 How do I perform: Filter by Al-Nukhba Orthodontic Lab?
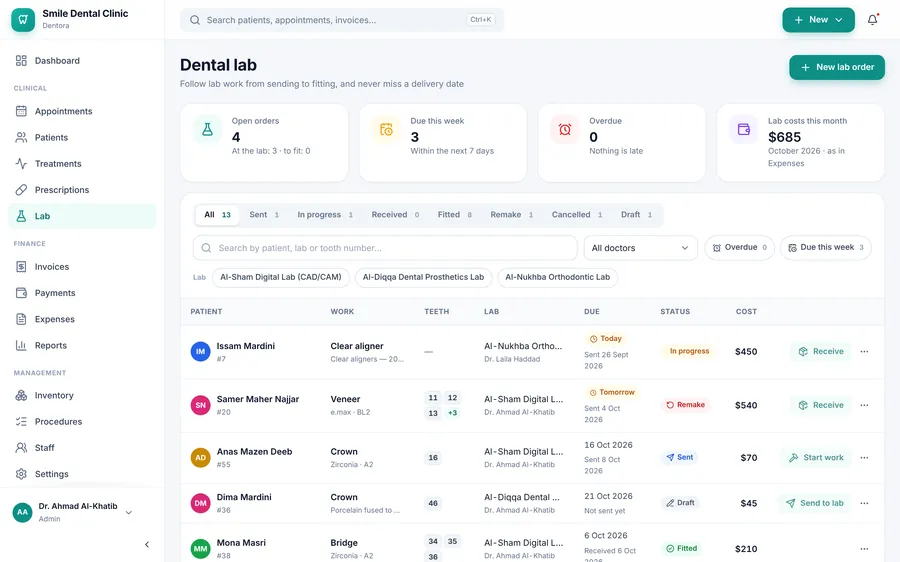[557, 277]
